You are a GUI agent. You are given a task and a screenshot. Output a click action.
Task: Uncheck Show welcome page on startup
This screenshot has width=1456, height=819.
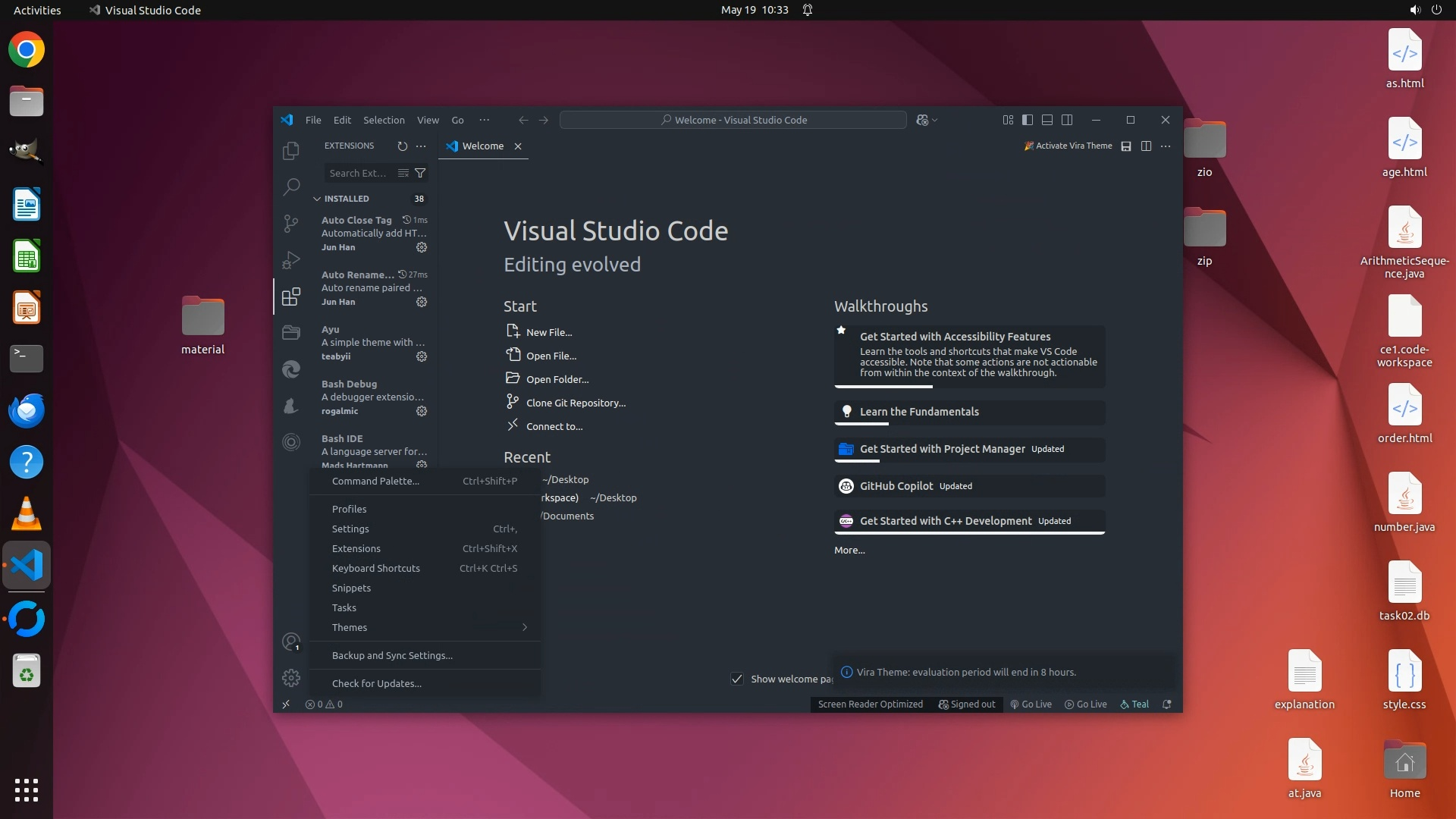(x=736, y=679)
